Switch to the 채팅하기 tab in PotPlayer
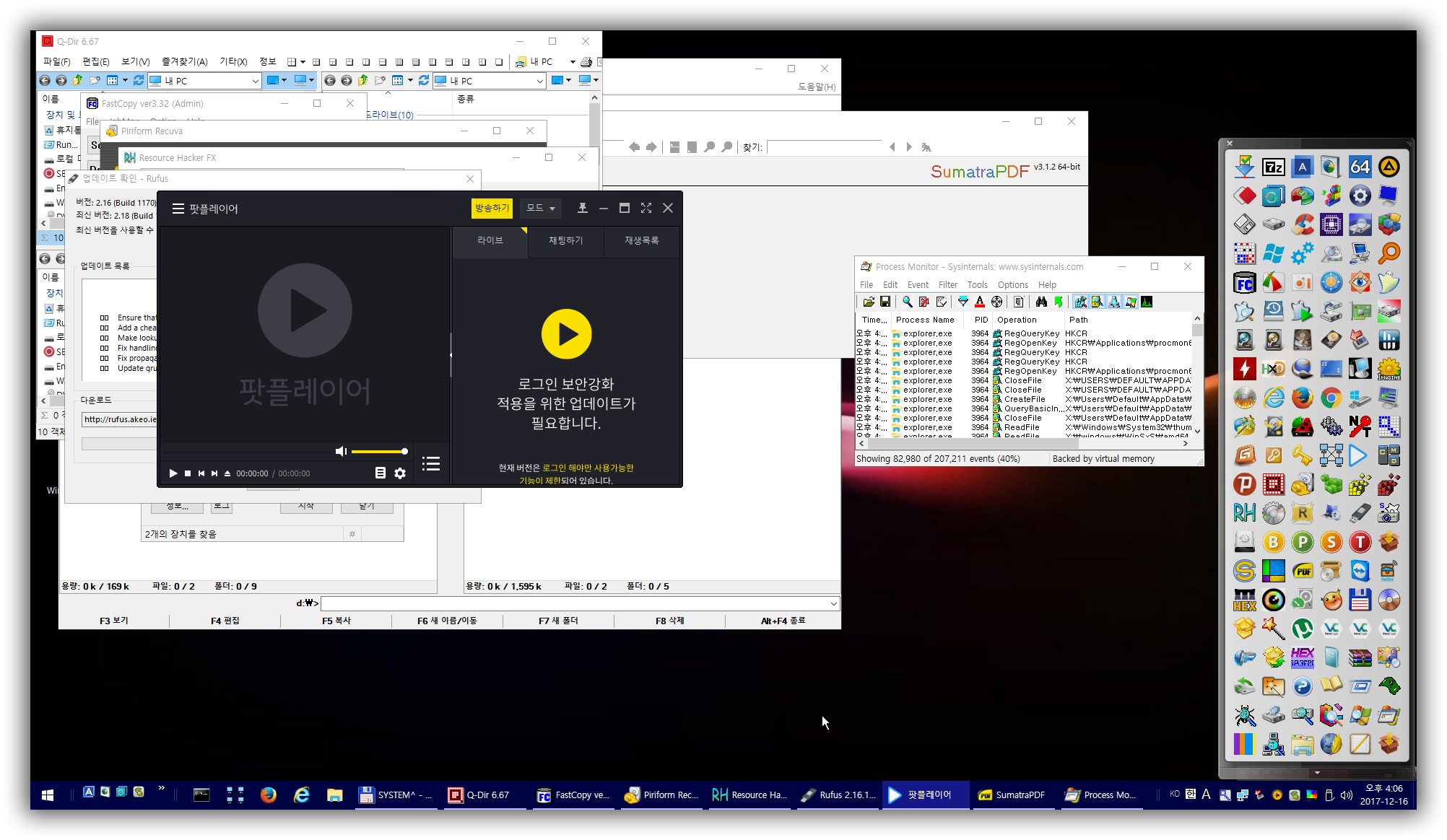The width and height of the screenshot is (1447, 840). [x=565, y=240]
